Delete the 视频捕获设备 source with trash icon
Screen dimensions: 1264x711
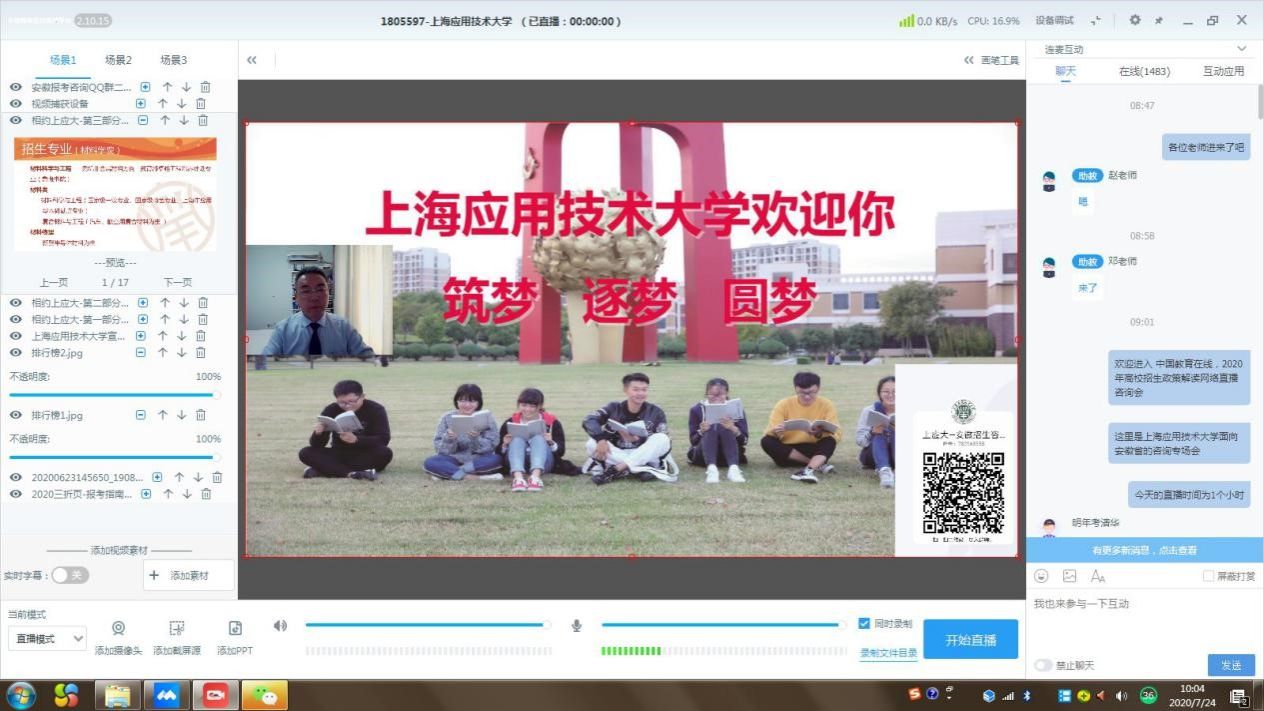pos(201,104)
